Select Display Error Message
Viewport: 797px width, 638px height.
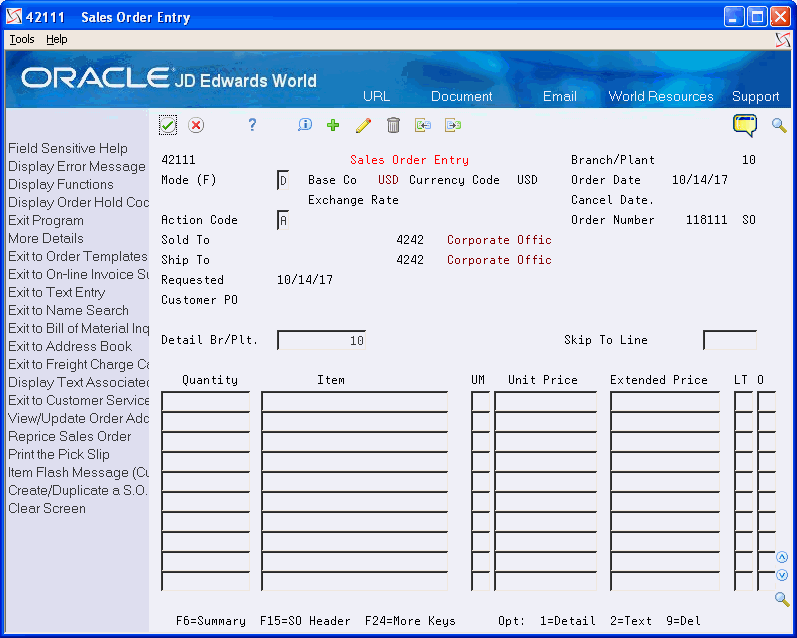(77, 166)
